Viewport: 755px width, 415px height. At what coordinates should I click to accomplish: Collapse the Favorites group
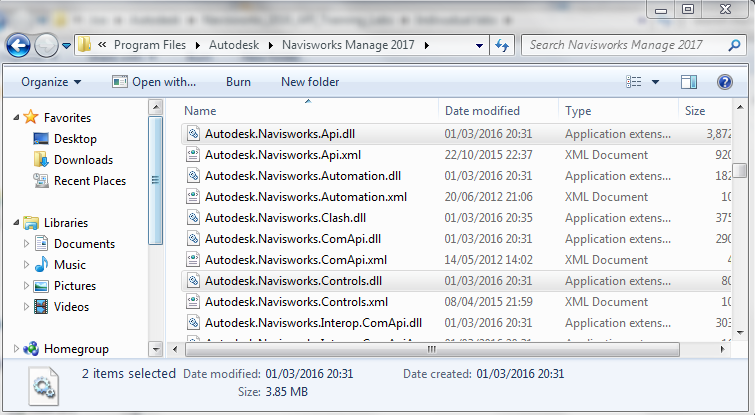(x=16, y=117)
